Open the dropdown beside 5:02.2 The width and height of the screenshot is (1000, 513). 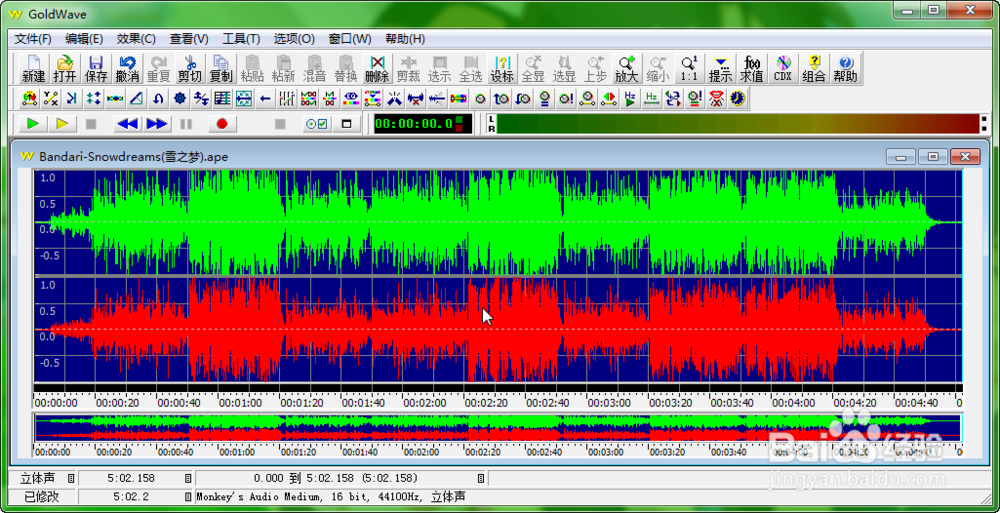[188, 496]
